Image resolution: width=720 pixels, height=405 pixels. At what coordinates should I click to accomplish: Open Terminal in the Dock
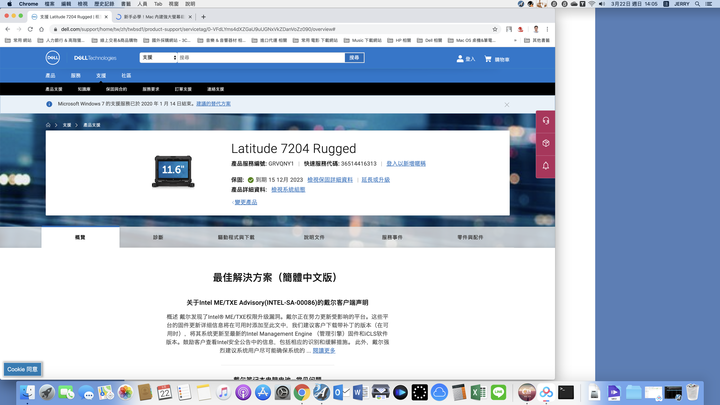[x=566, y=393]
